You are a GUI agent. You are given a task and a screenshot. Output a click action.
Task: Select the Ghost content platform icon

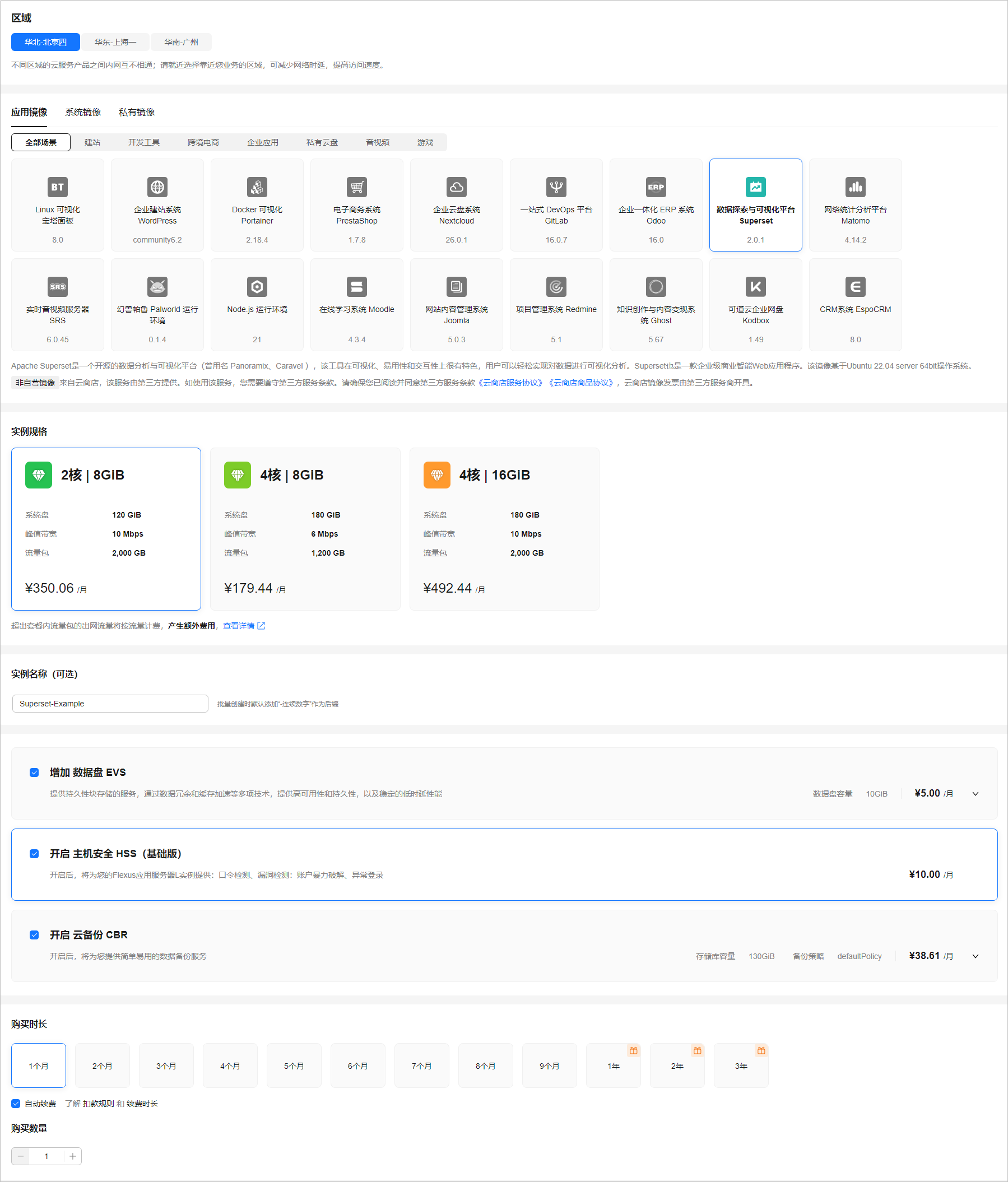(x=656, y=287)
